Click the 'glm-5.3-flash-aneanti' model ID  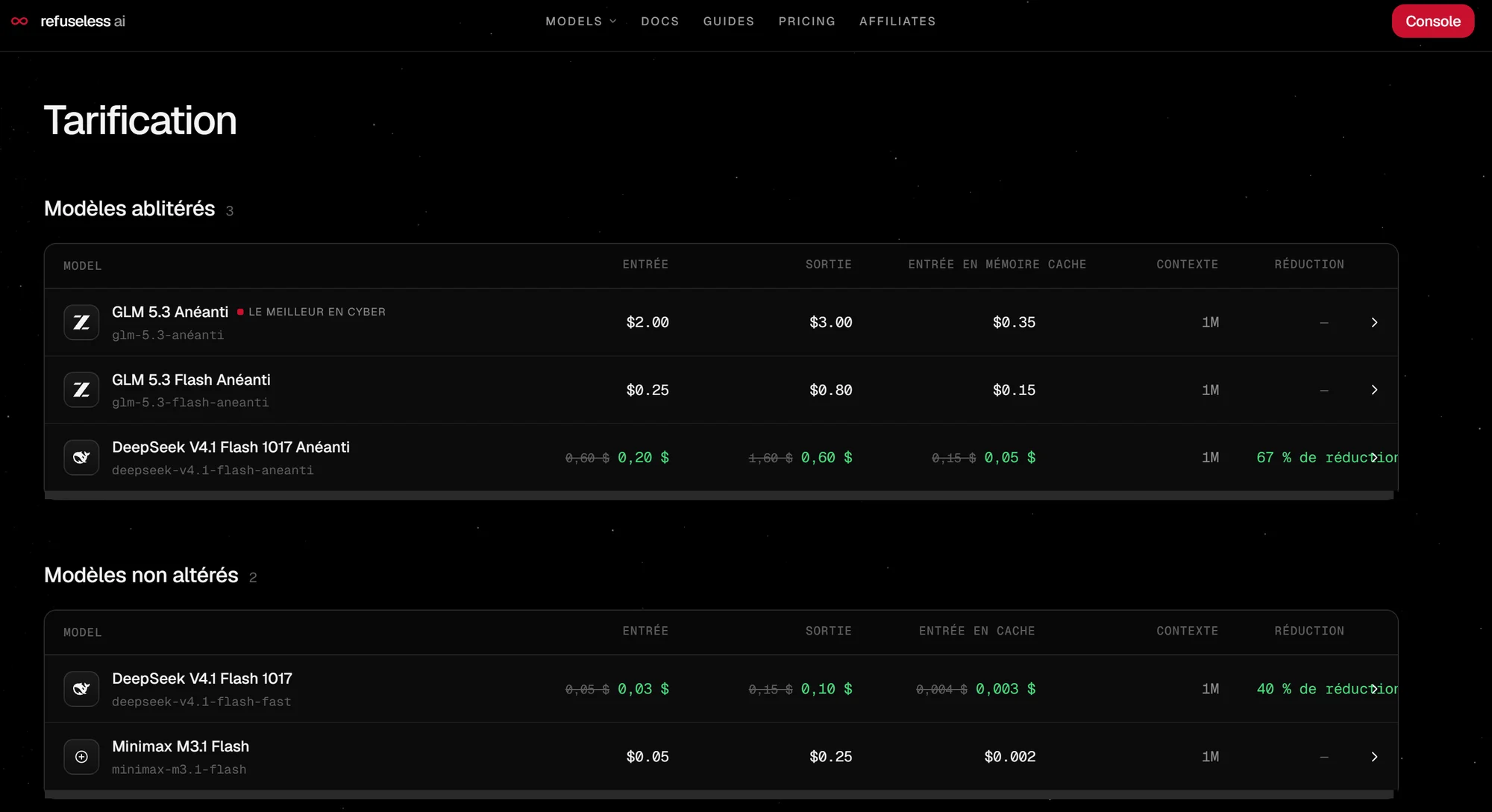(190, 403)
